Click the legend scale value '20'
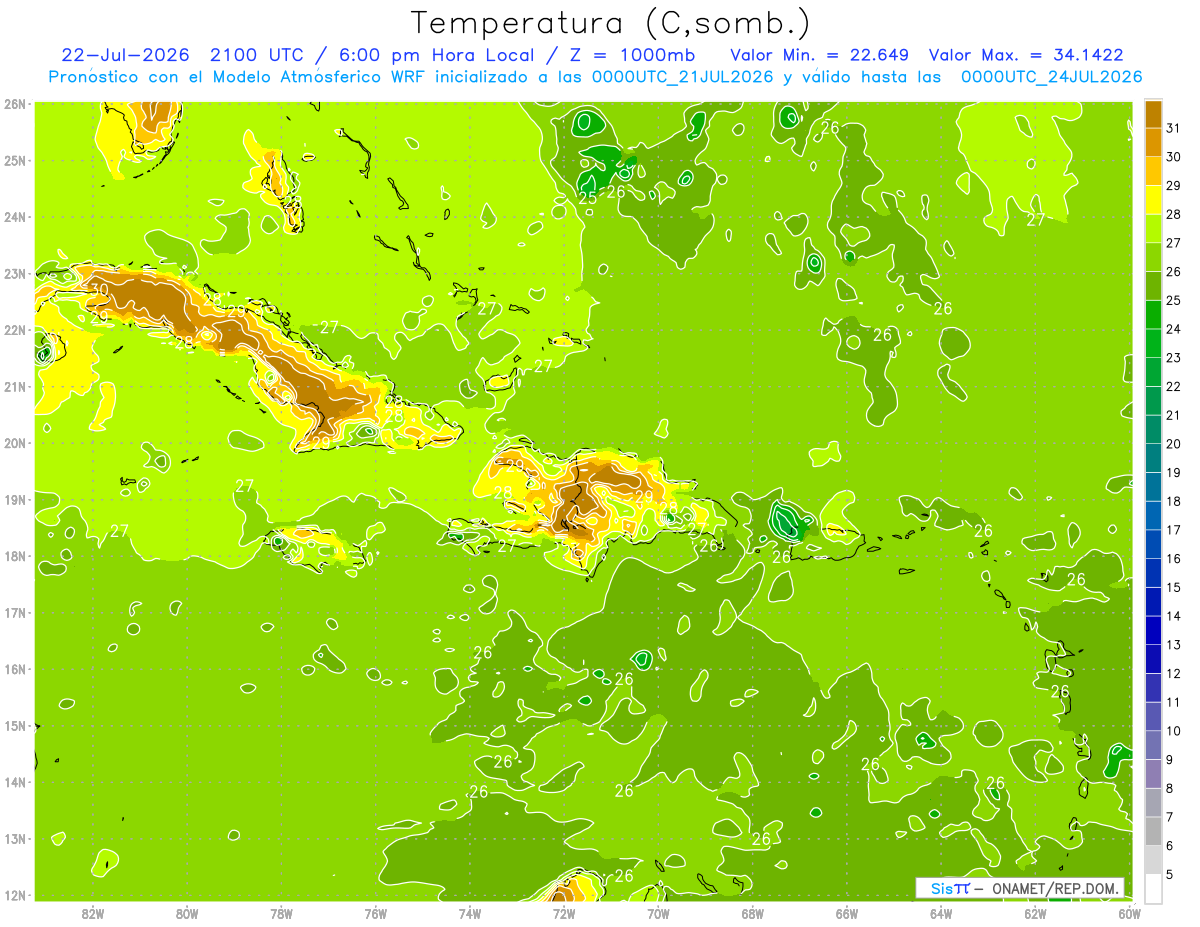This screenshot has height=927, width=1200. click(1174, 444)
